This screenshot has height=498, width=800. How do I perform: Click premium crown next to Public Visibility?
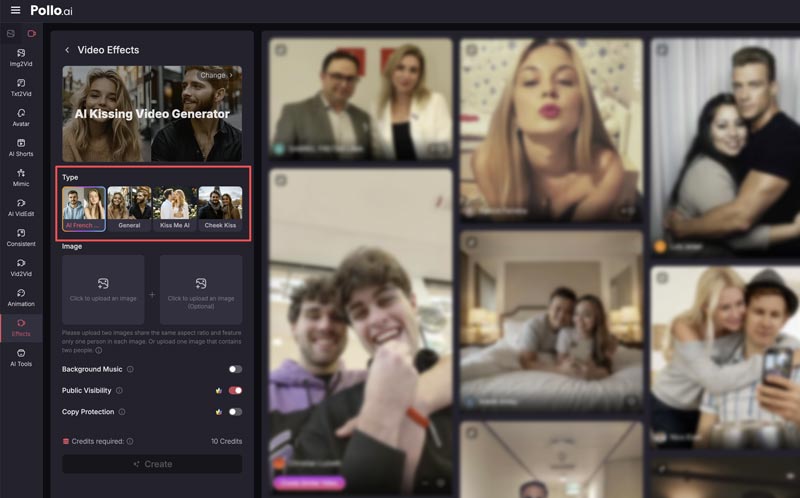point(219,390)
